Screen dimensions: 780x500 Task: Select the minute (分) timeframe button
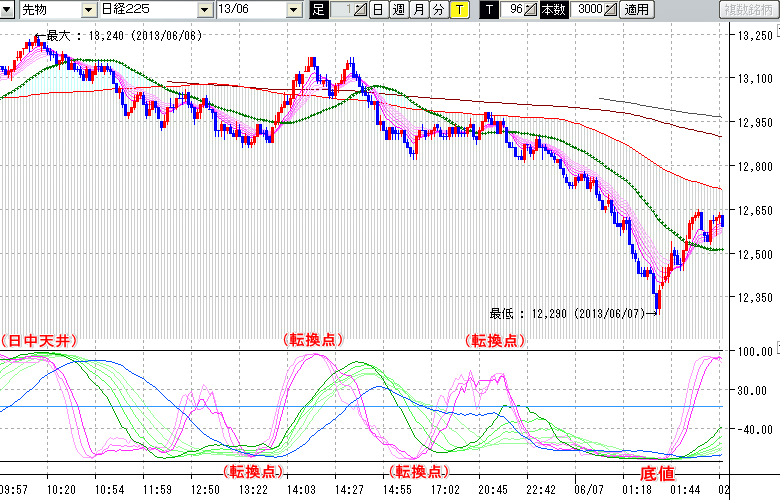click(x=438, y=10)
